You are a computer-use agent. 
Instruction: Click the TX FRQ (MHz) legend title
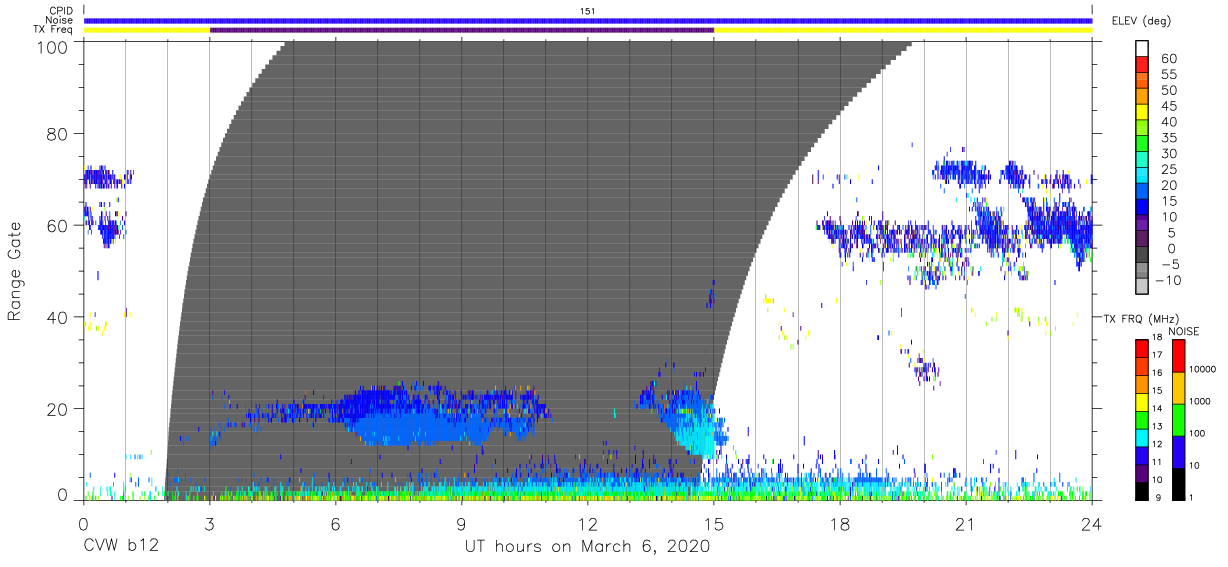pos(1140,318)
